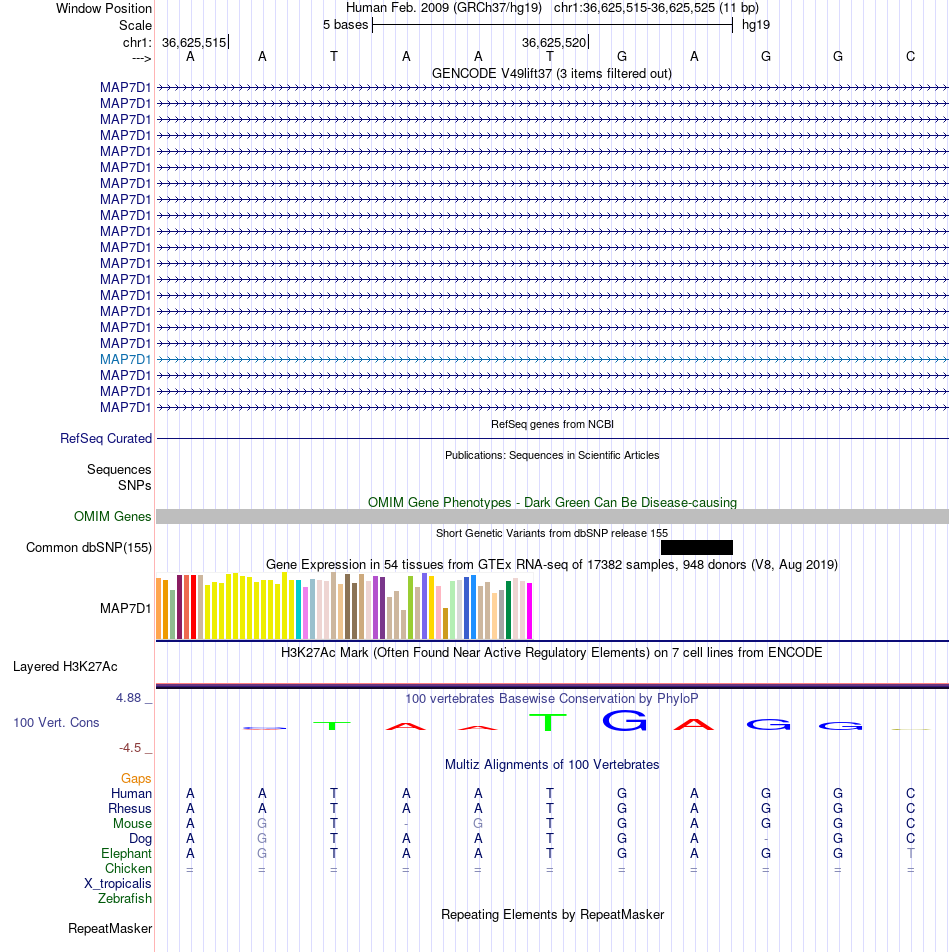The height and width of the screenshot is (952, 950).
Task: Click the hg19 label beside scale bar
Action: [756, 25]
